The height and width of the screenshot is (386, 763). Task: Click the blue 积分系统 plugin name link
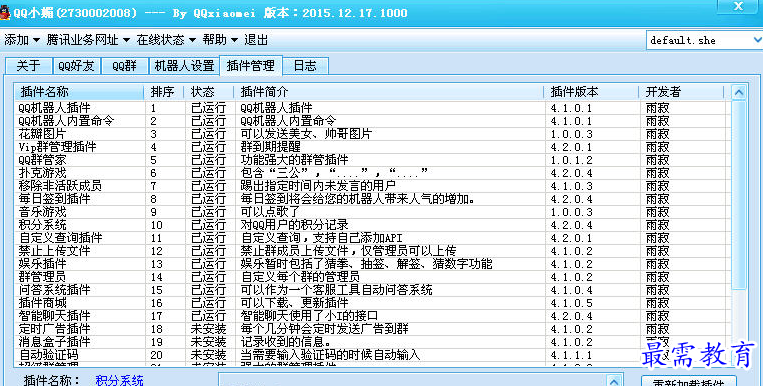[x=119, y=380]
